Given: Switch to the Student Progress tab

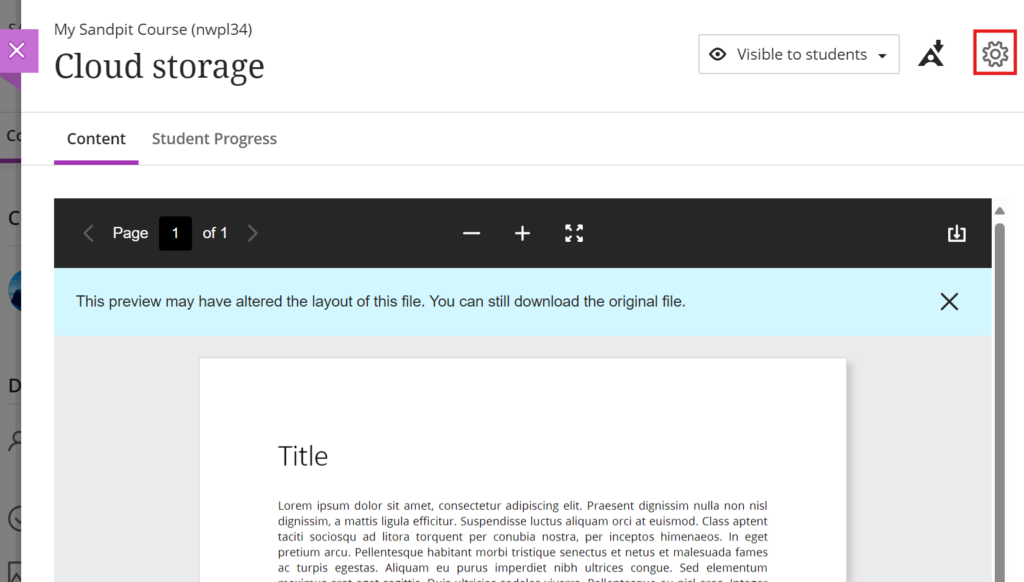Looking at the screenshot, I should 214,138.
